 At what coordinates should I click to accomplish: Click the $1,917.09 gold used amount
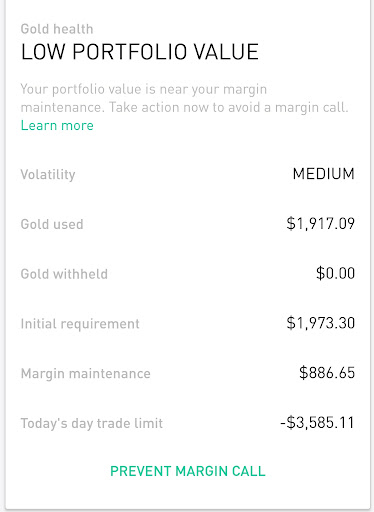coord(320,224)
